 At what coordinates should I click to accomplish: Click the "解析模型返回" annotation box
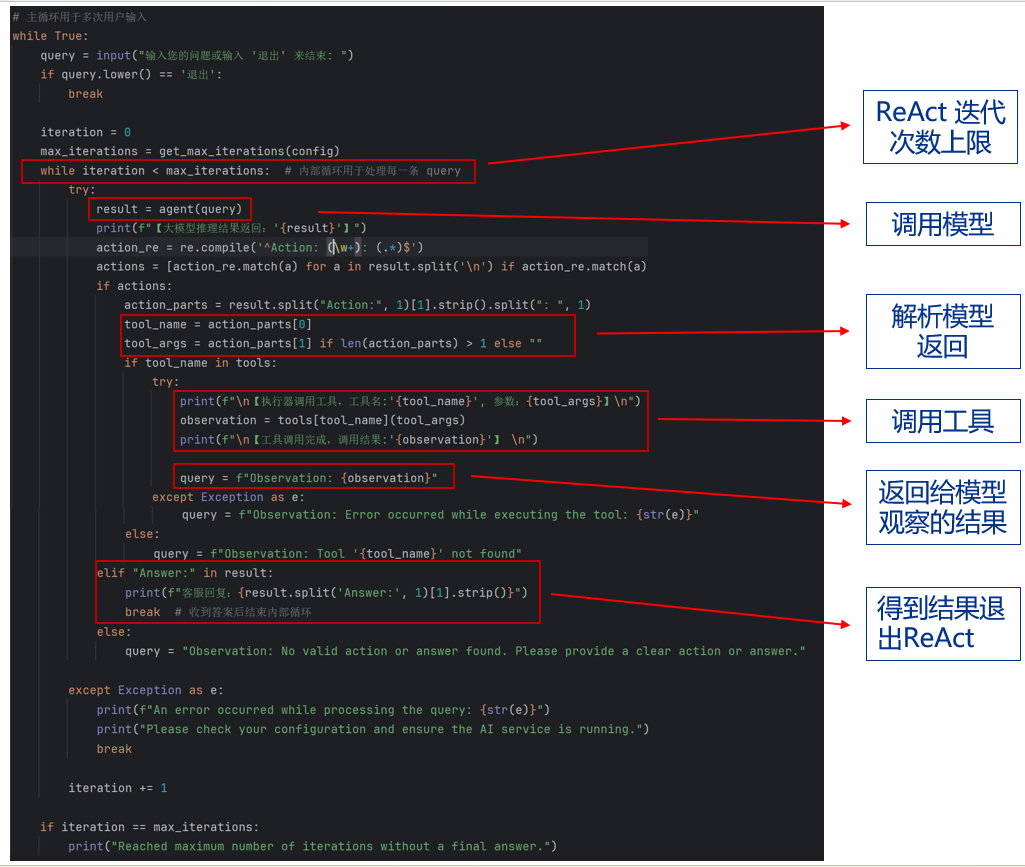pyautogui.click(x=941, y=331)
